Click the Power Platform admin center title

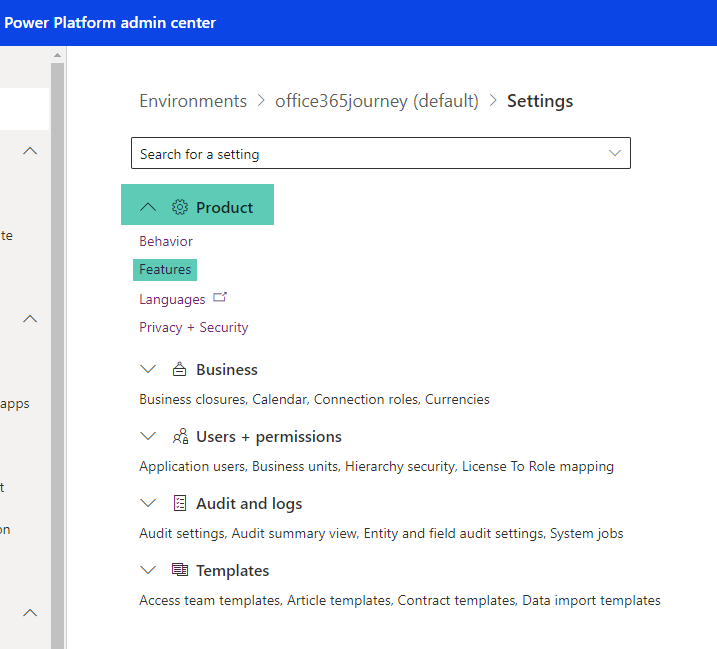110,23
